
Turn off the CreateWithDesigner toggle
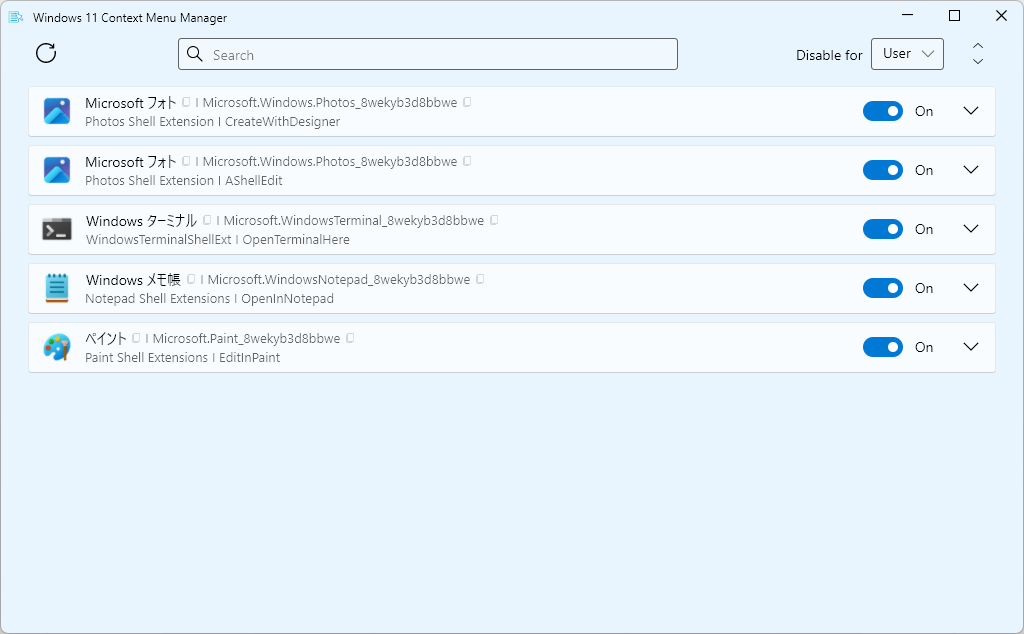click(x=882, y=111)
